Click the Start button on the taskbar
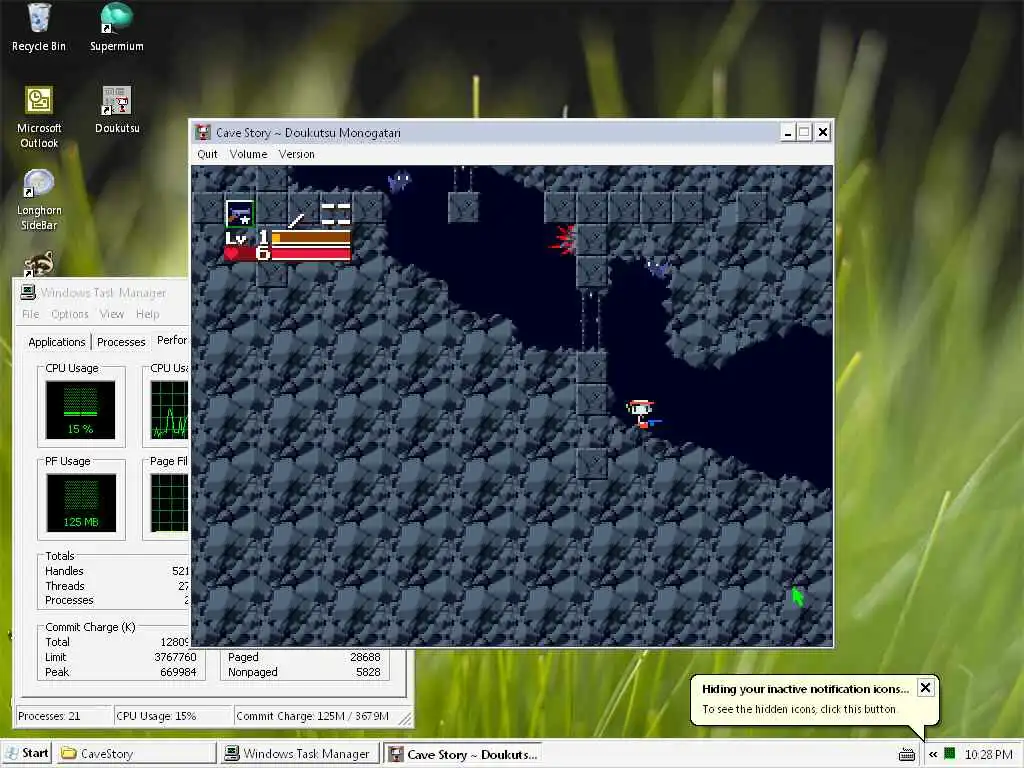Screen dimensions: 1024x768 (27, 754)
